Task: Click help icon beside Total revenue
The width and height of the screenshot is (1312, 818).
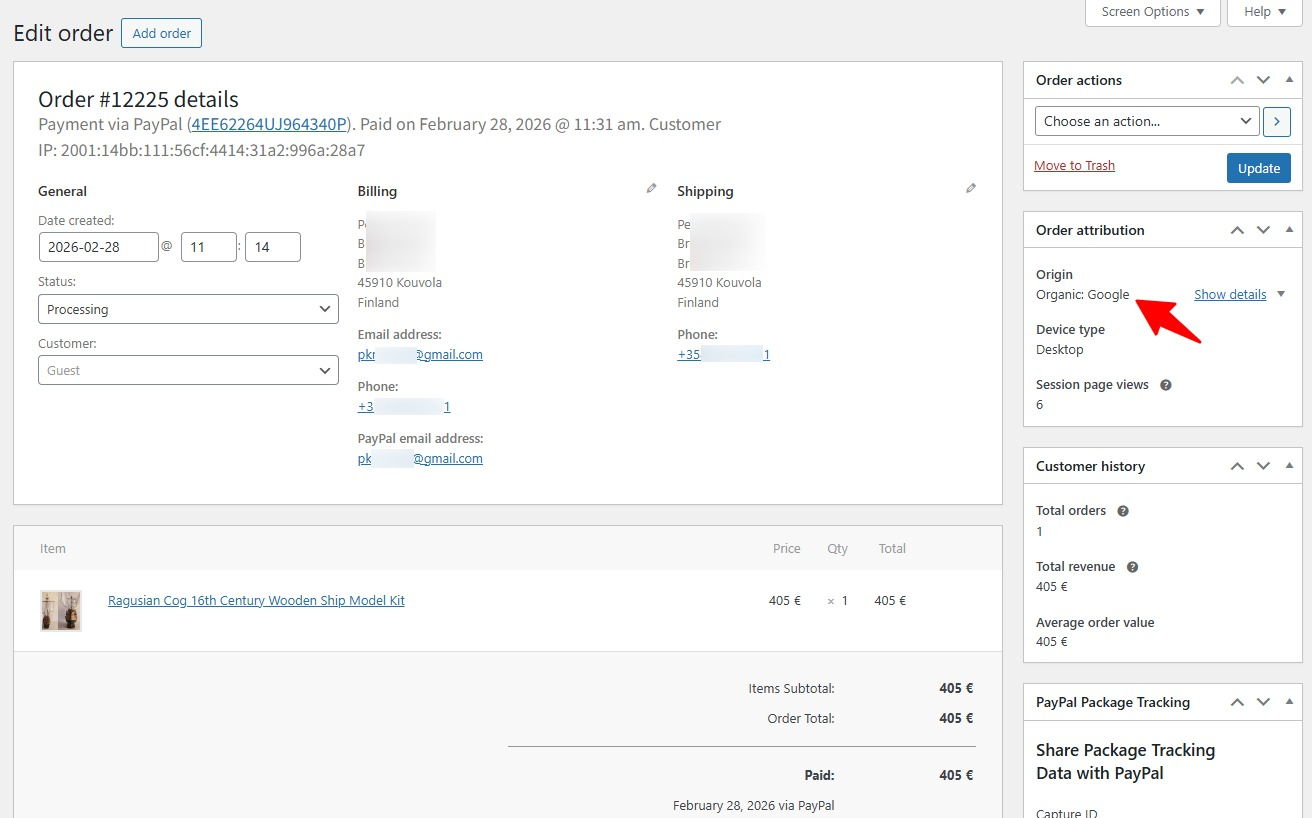Action: pyautogui.click(x=1132, y=567)
